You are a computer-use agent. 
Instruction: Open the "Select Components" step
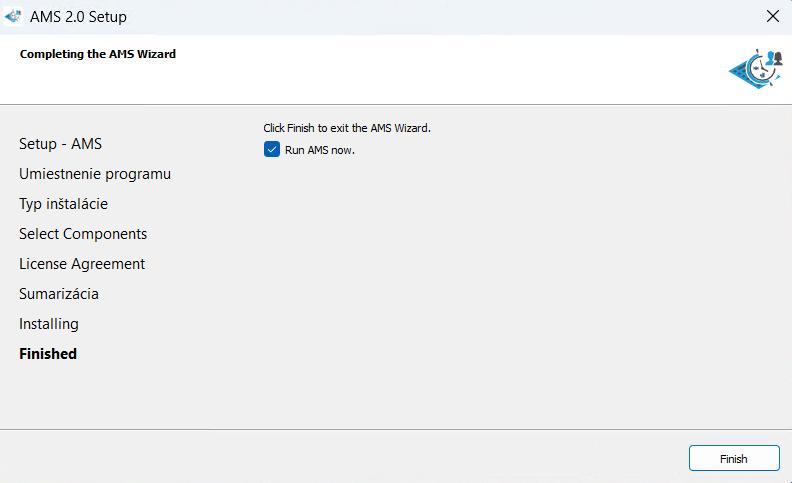pyautogui.click(x=83, y=234)
